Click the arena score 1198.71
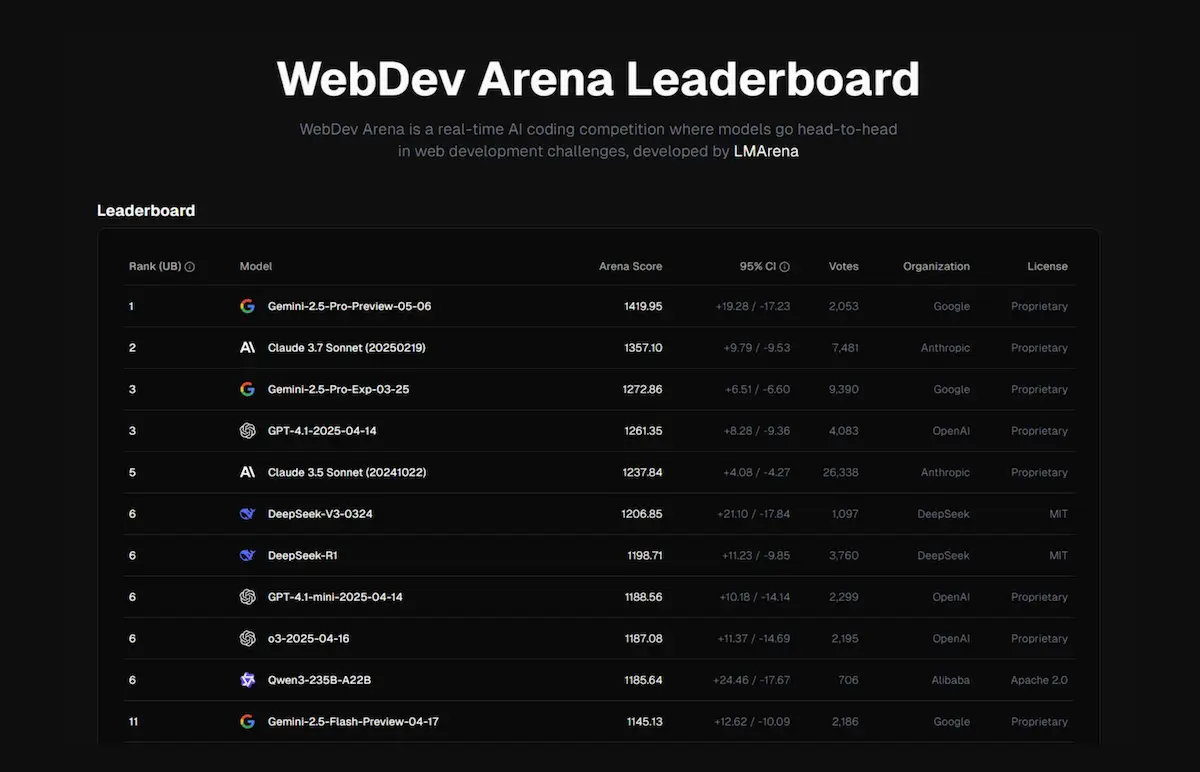This screenshot has height=772, width=1200. click(x=644, y=555)
